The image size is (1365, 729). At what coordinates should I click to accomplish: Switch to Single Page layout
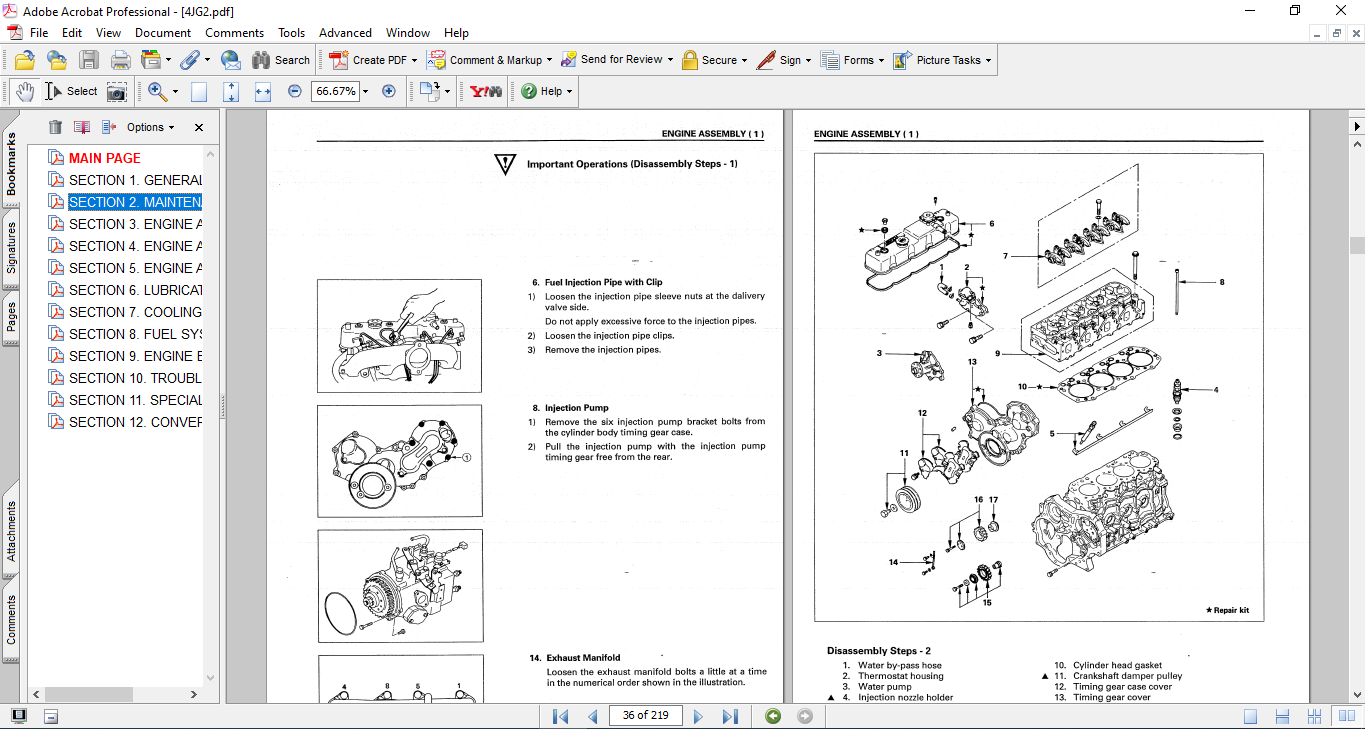pyautogui.click(x=1250, y=716)
